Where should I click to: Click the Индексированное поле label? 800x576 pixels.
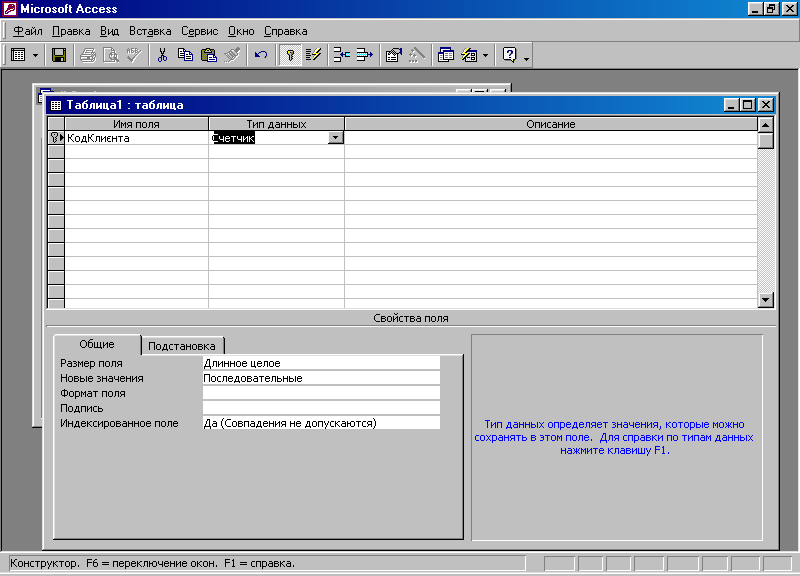pos(119,423)
